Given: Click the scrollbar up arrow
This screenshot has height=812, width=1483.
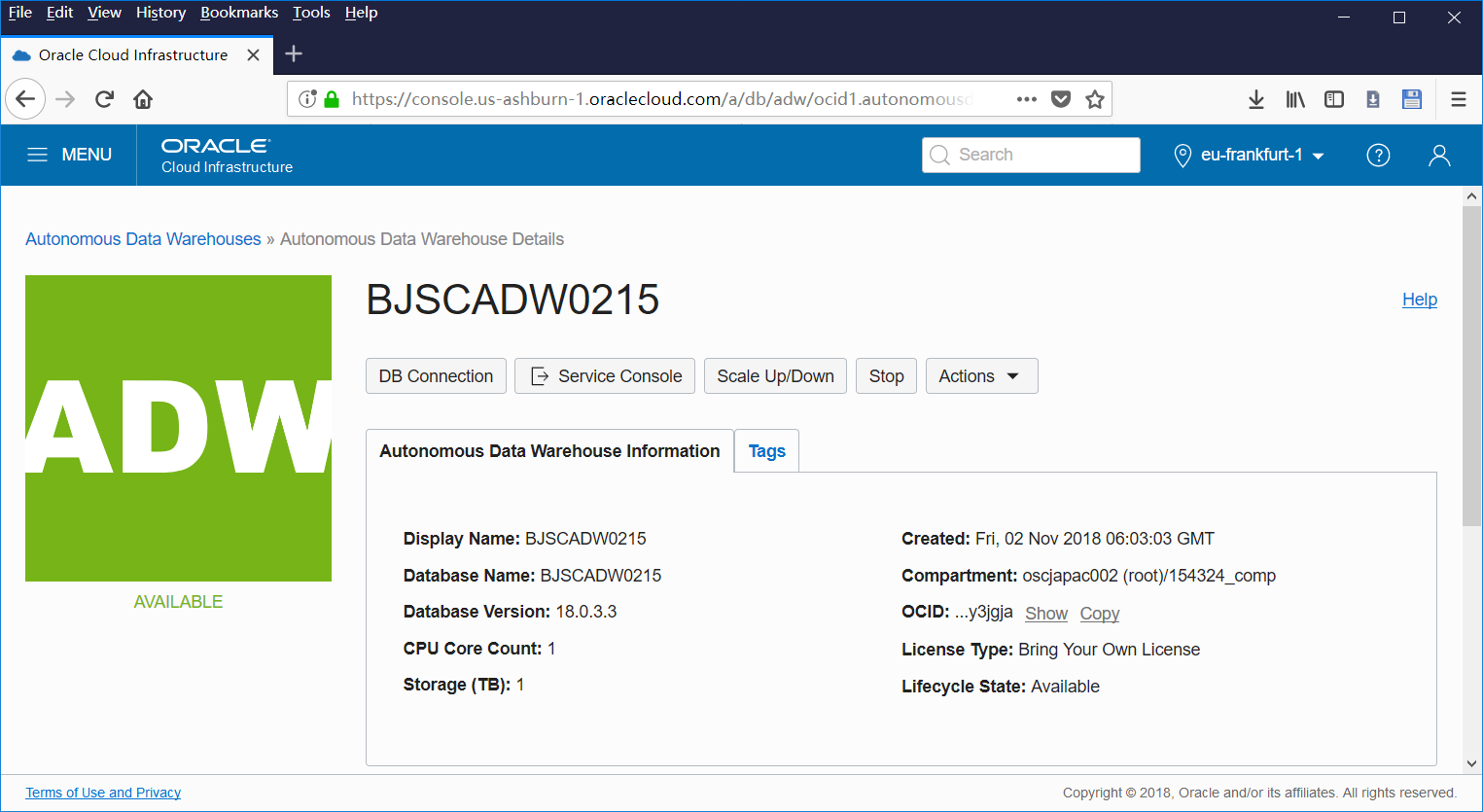Looking at the screenshot, I should pyautogui.click(x=1471, y=196).
